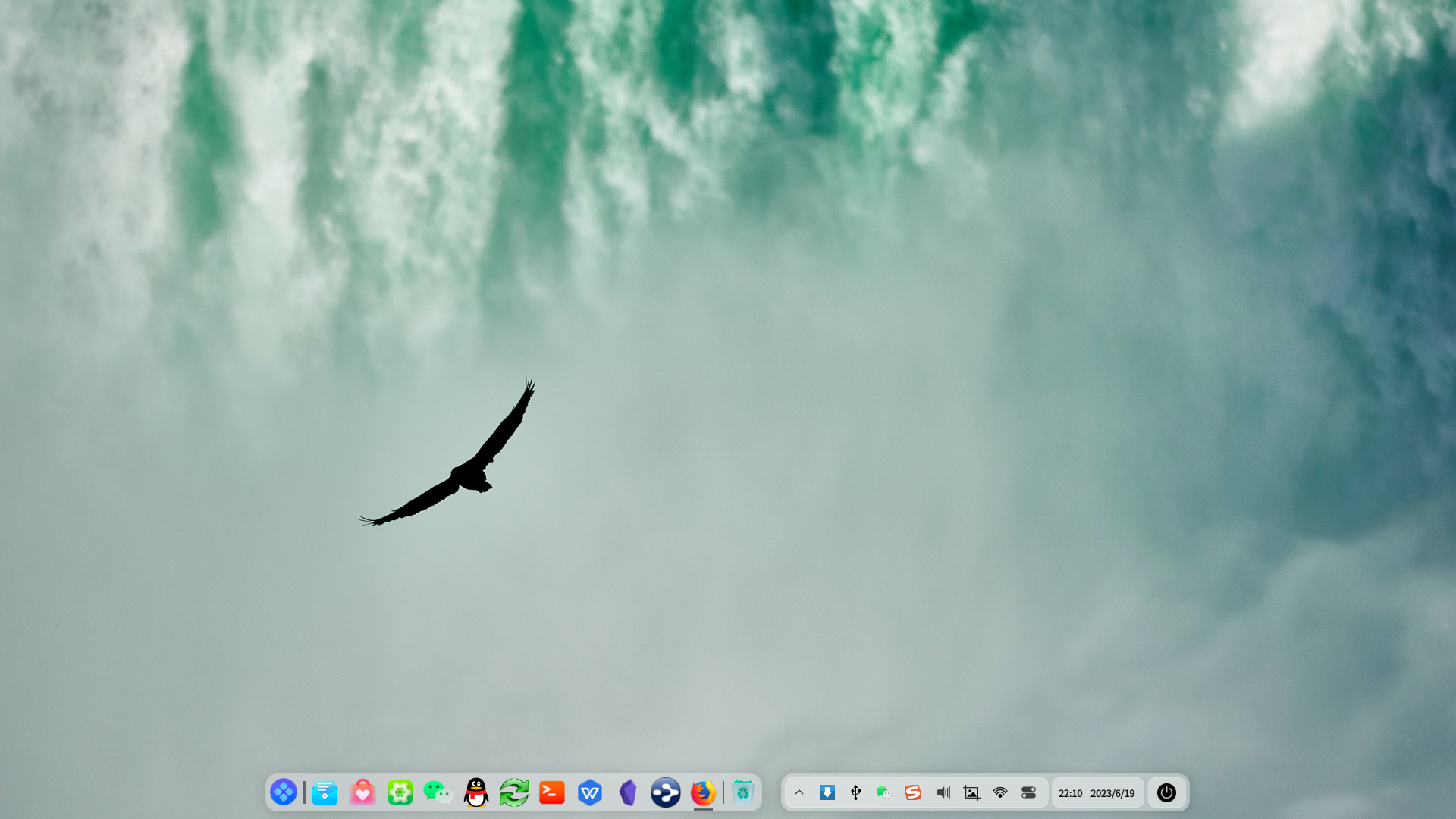Launch the orange terminal app
This screenshot has width=1456, height=819.
tap(551, 792)
